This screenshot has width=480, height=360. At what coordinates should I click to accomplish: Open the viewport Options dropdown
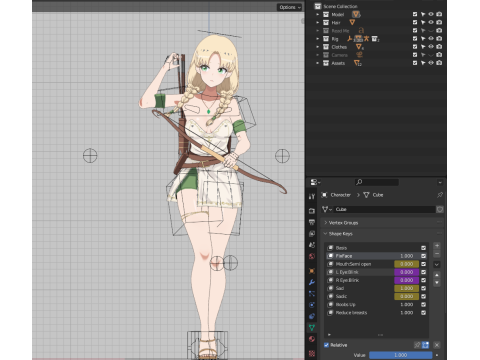[290, 7]
